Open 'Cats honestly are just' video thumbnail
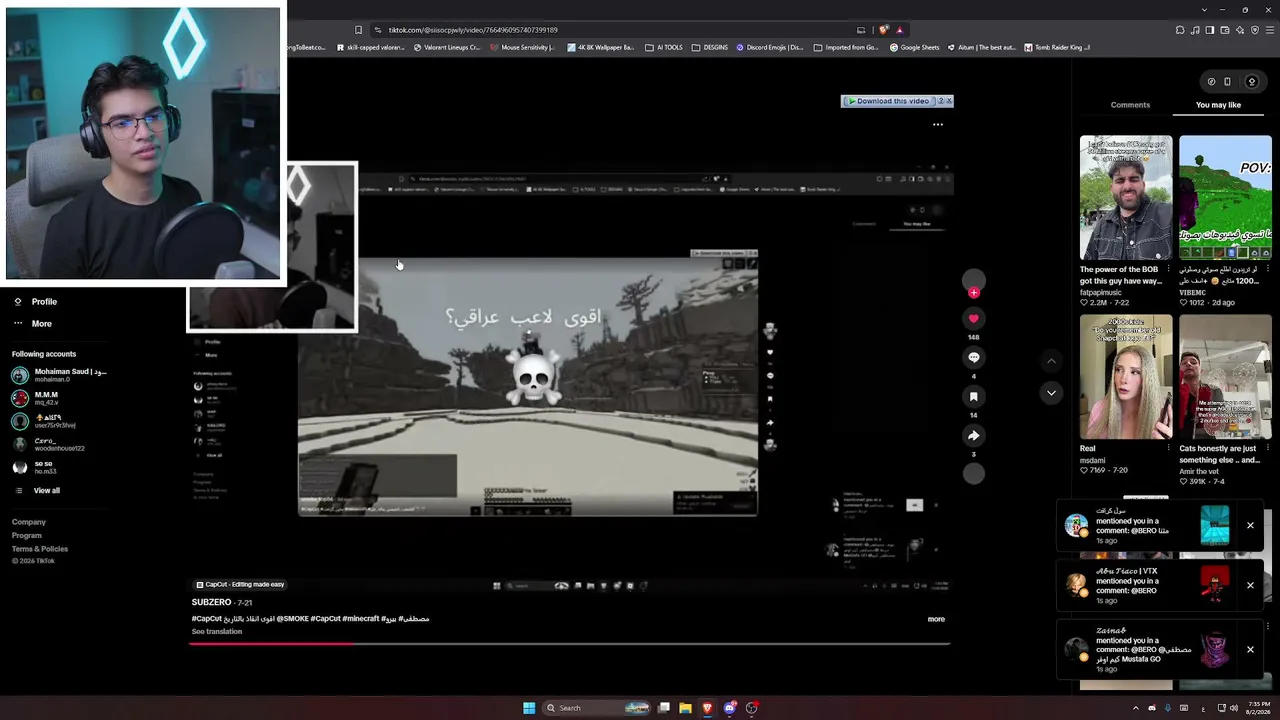 [x=1225, y=377]
